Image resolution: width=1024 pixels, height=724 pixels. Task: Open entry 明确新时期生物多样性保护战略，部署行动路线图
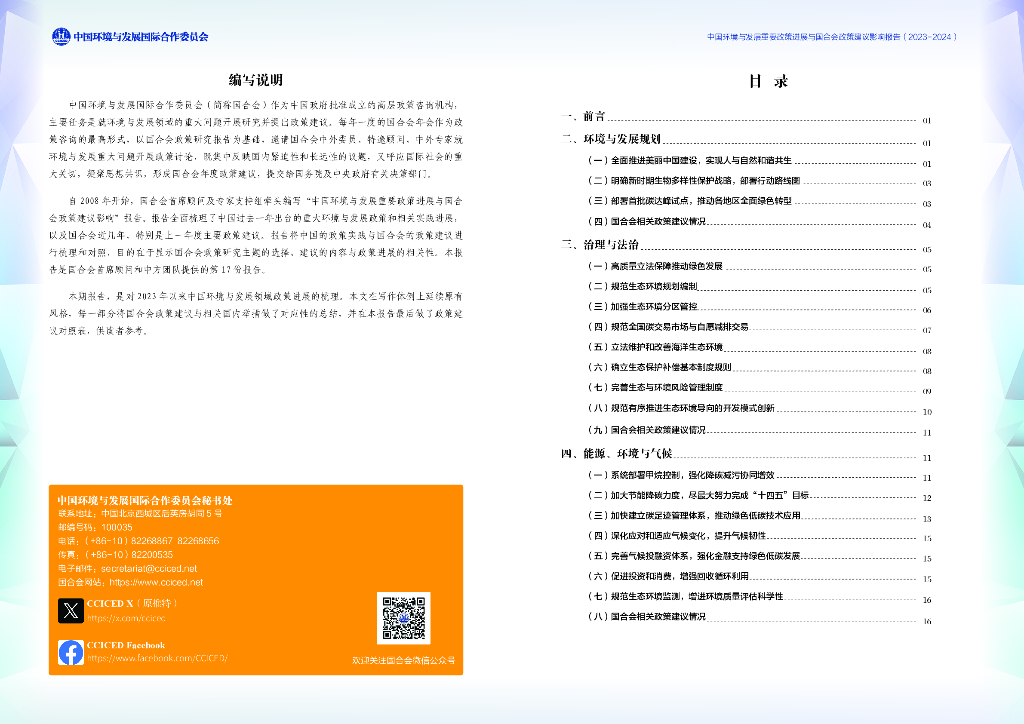(759, 181)
